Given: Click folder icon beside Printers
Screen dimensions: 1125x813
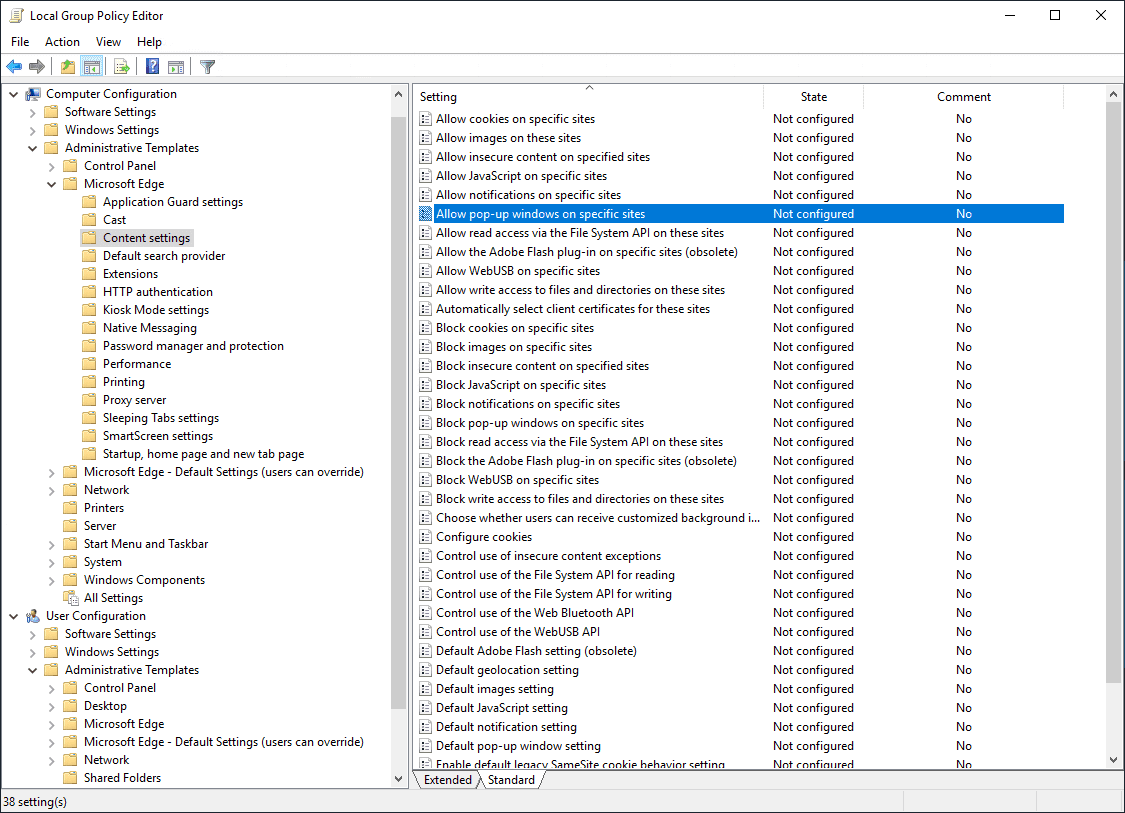Looking at the screenshot, I should 70,507.
